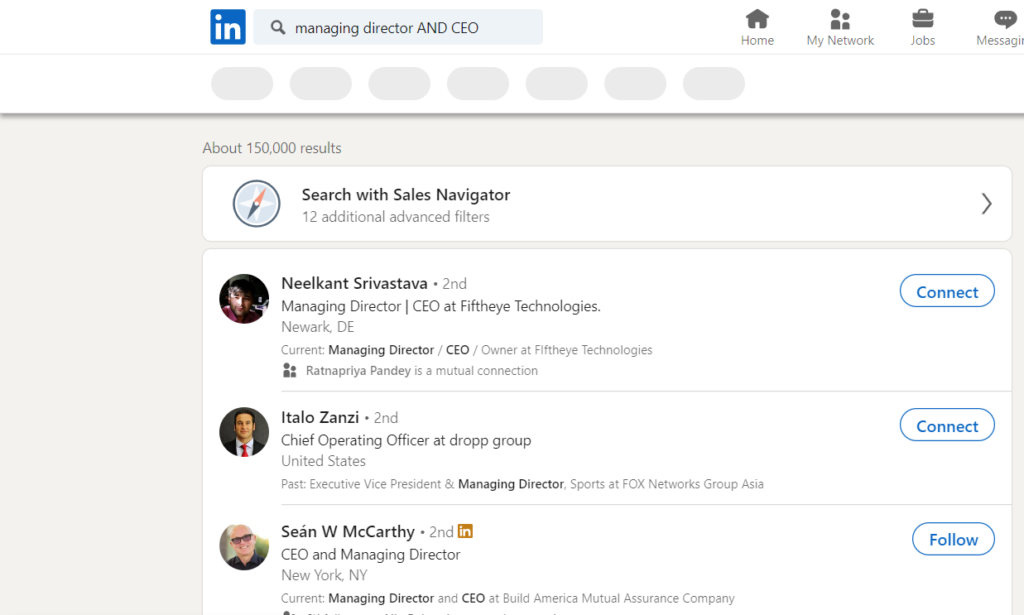This screenshot has width=1024, height=615.
Task: Click the Sales Navigator compass icon
Action: pyautogui.click(x=257, y=204)
